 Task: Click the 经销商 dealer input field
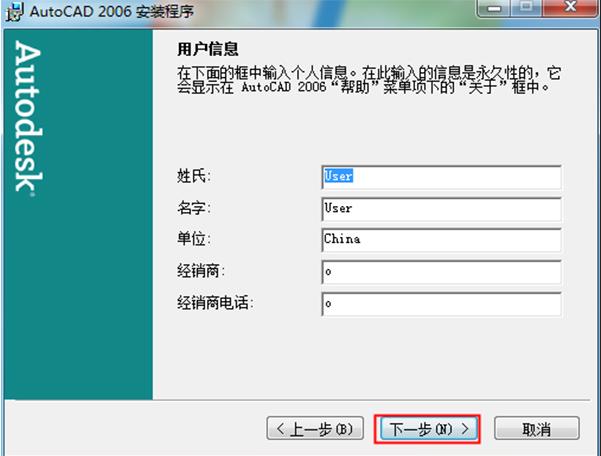point(441,272)
